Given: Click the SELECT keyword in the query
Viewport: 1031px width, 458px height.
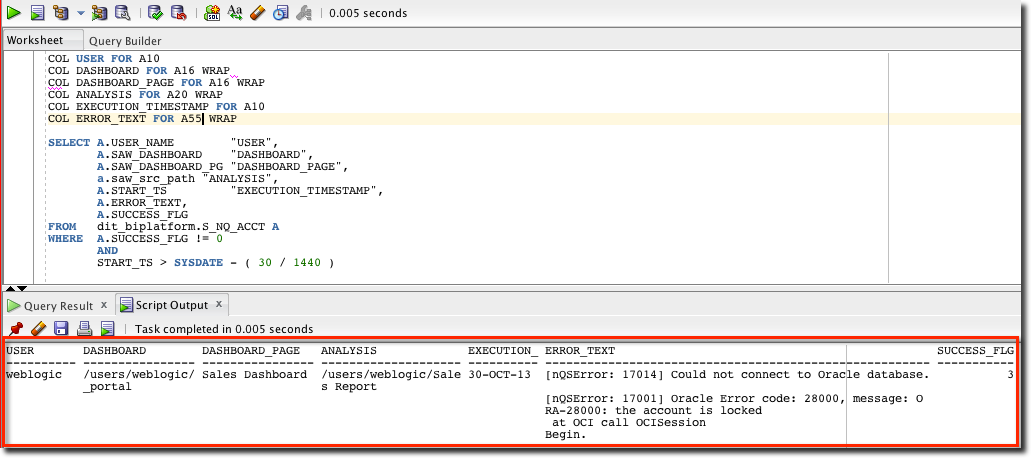Looking at the screenshot, I should click(69, 143).
